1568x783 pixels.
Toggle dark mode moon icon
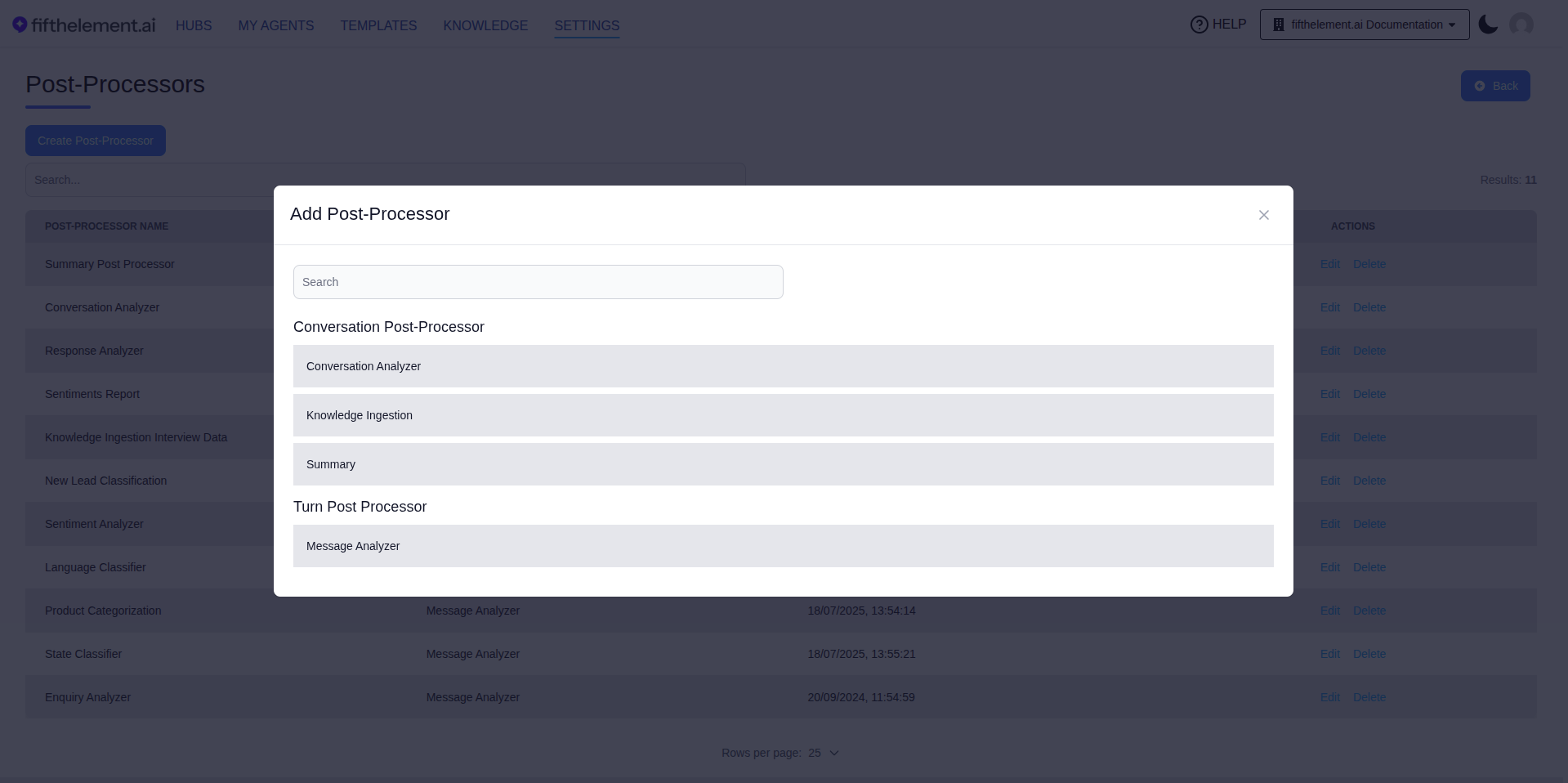[x=1488, y=25]
